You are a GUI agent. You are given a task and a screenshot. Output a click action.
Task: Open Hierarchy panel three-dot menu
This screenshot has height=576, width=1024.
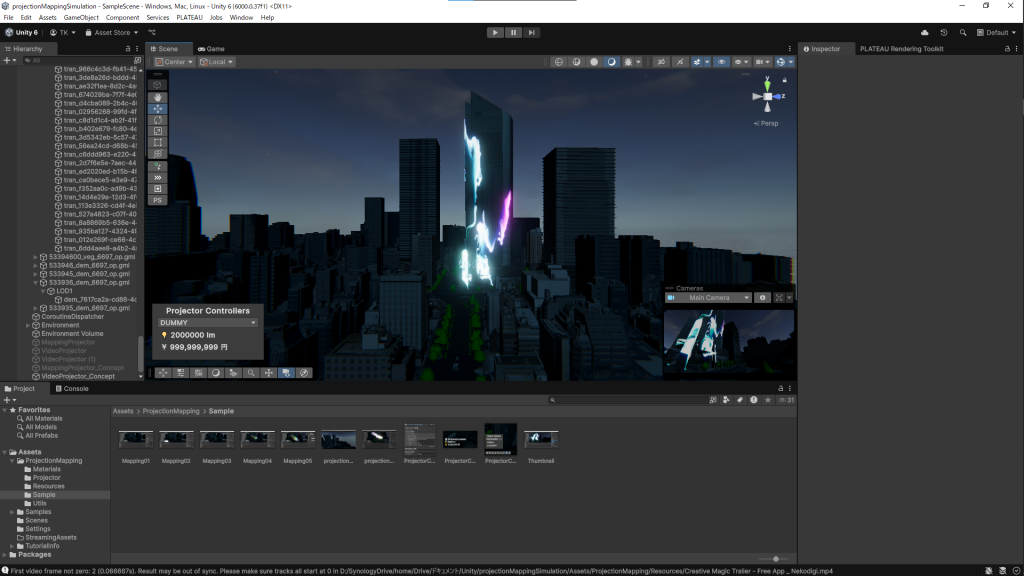click(136, 49)
